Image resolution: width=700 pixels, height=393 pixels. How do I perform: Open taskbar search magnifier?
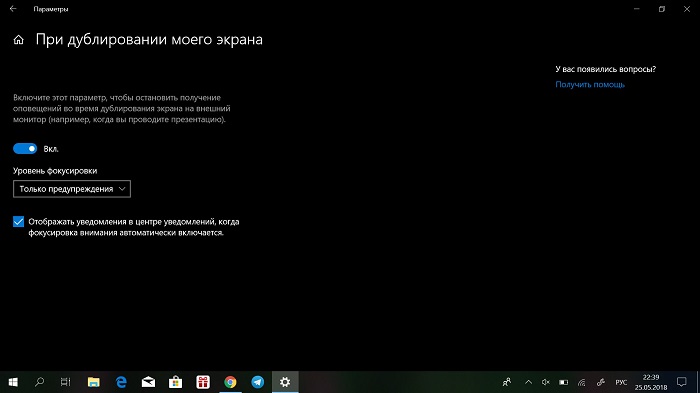click(x=39, y=382)
